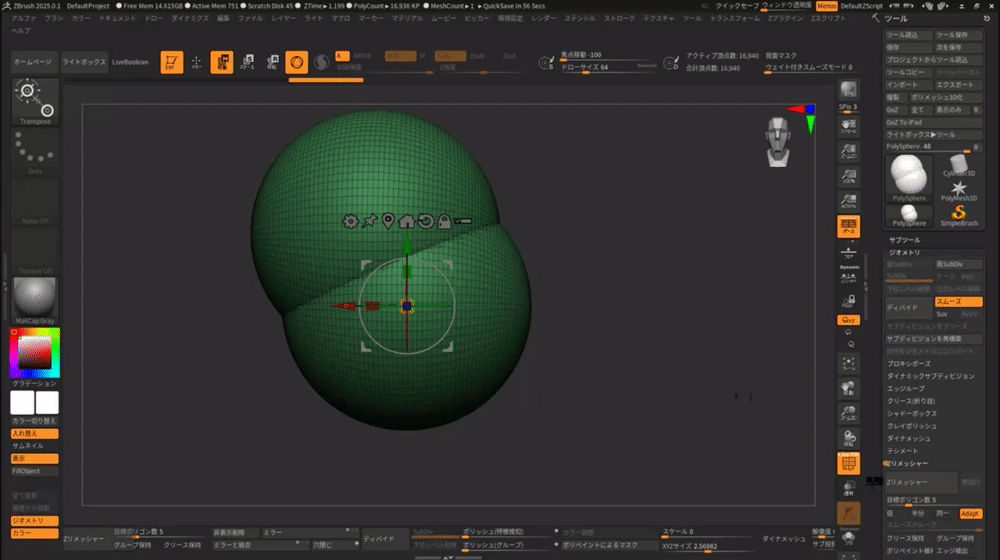The image size is (1000, 560).
Task: Open the Transpose brush selector
Action: point(35,101)
